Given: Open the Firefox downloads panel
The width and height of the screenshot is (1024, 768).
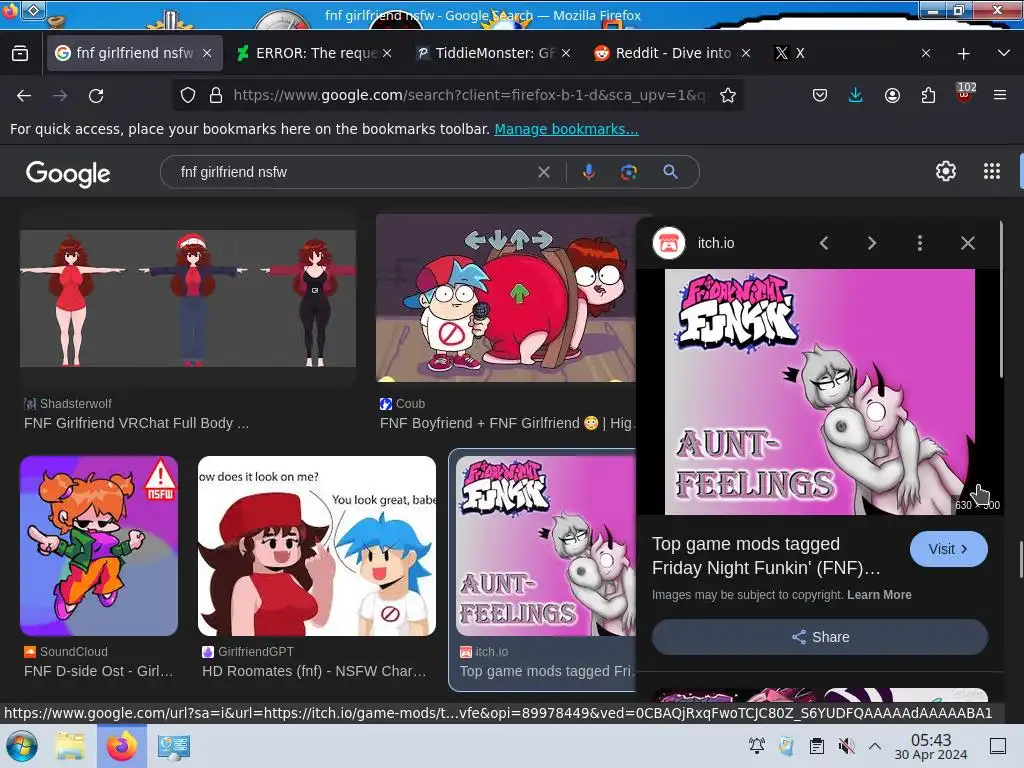Looking at the screenshot, I should tap(856, 95).
